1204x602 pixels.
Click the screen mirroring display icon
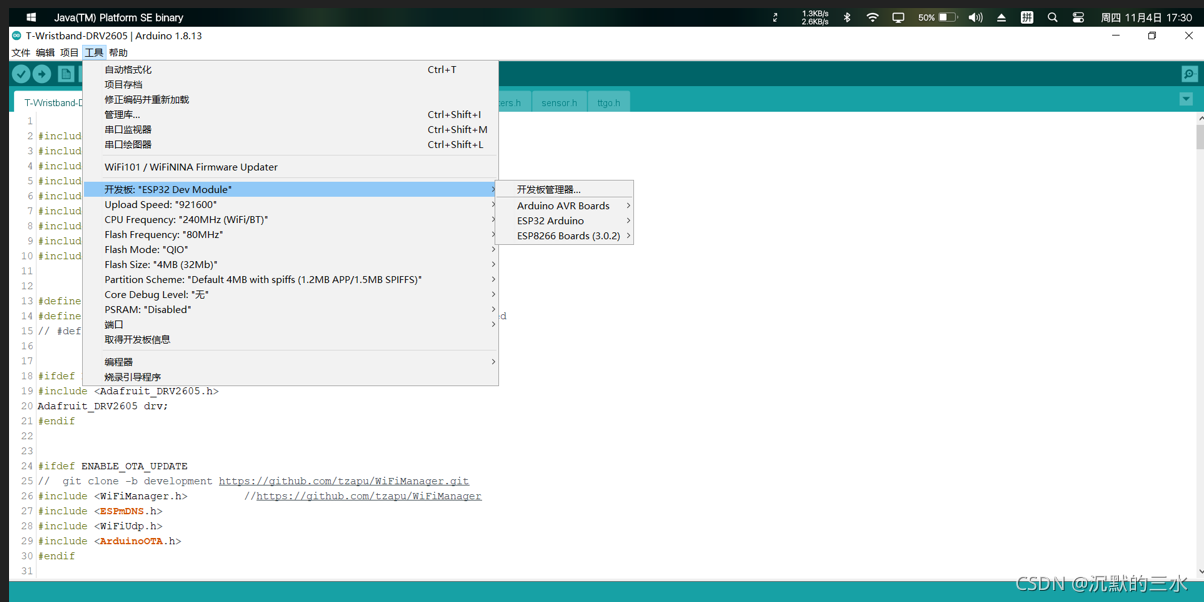[898, 17]
